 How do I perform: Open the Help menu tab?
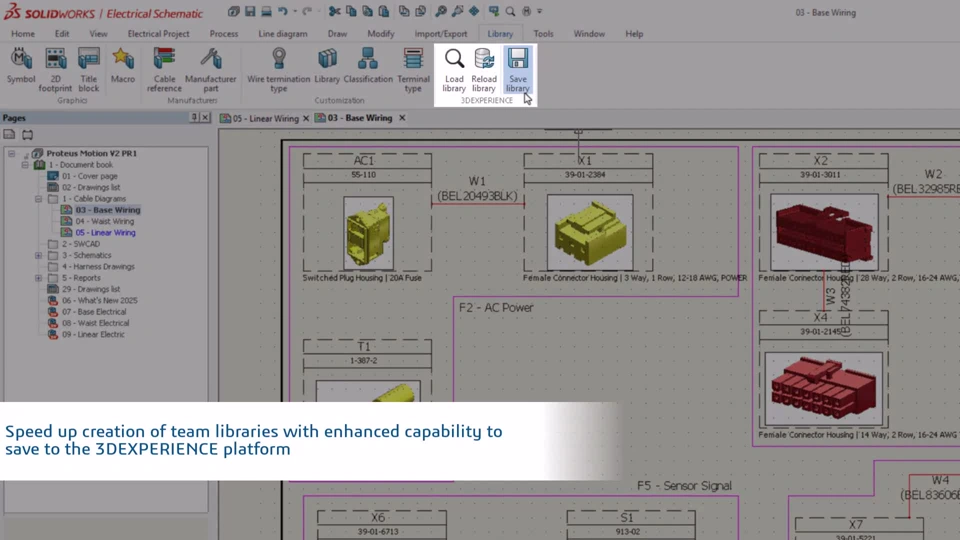(634, 34)
